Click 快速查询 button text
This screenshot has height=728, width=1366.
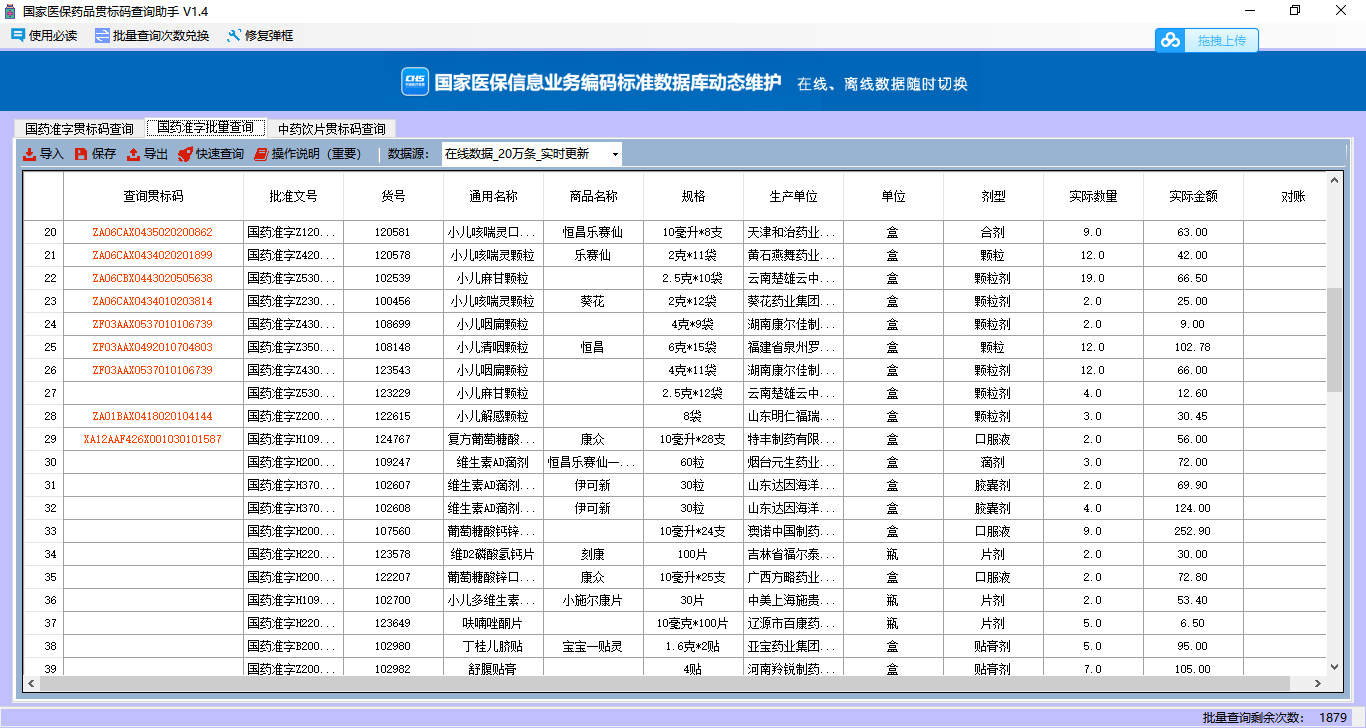pyautogui.click(x=220, y=154)
